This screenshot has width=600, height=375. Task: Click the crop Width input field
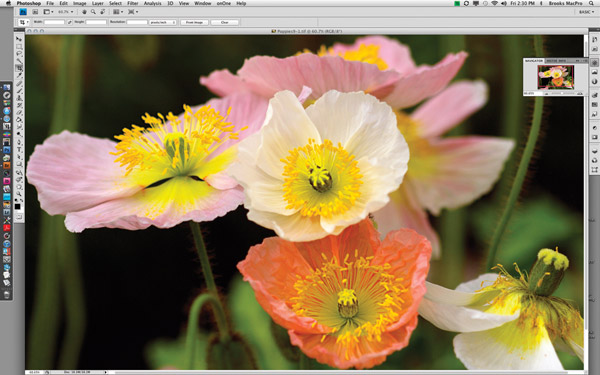(x=54, y=22)
